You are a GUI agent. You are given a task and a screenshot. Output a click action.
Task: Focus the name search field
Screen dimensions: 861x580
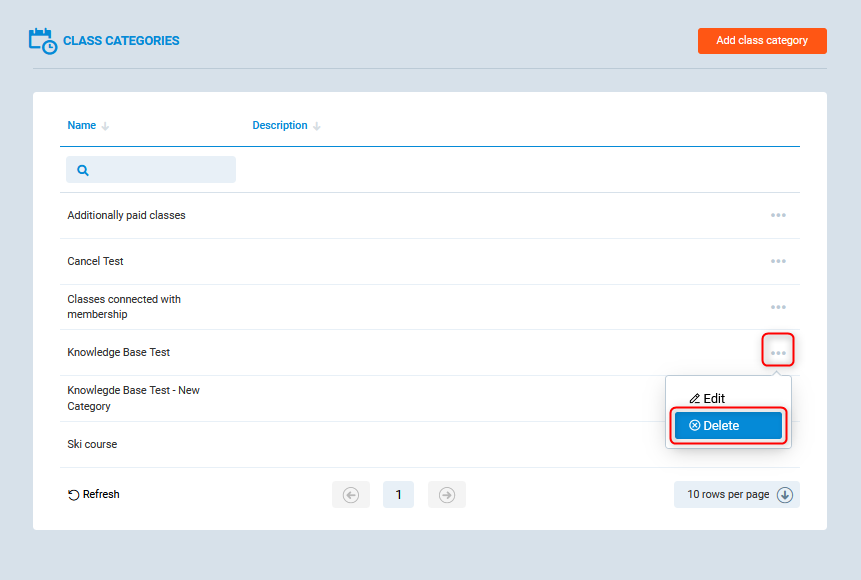pos(160,170)
